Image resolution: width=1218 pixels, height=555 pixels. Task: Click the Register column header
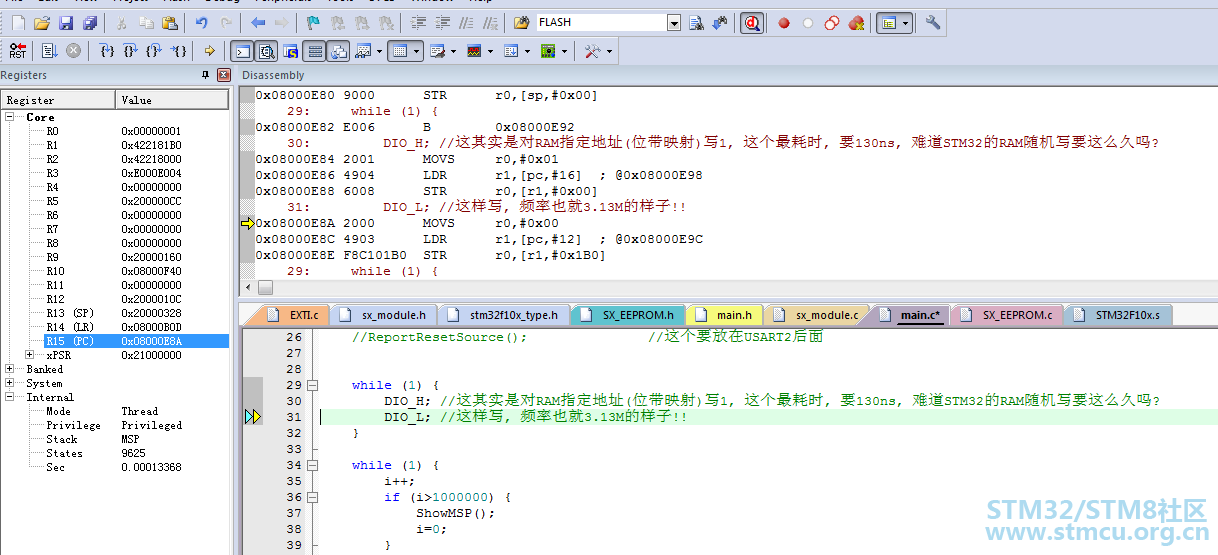click(59, 100)
